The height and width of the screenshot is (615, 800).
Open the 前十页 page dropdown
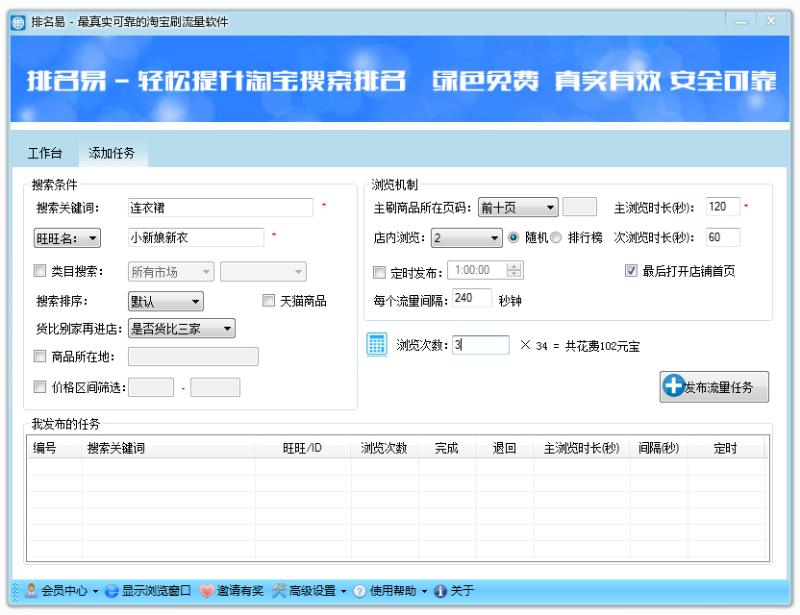tap(518, 207)
